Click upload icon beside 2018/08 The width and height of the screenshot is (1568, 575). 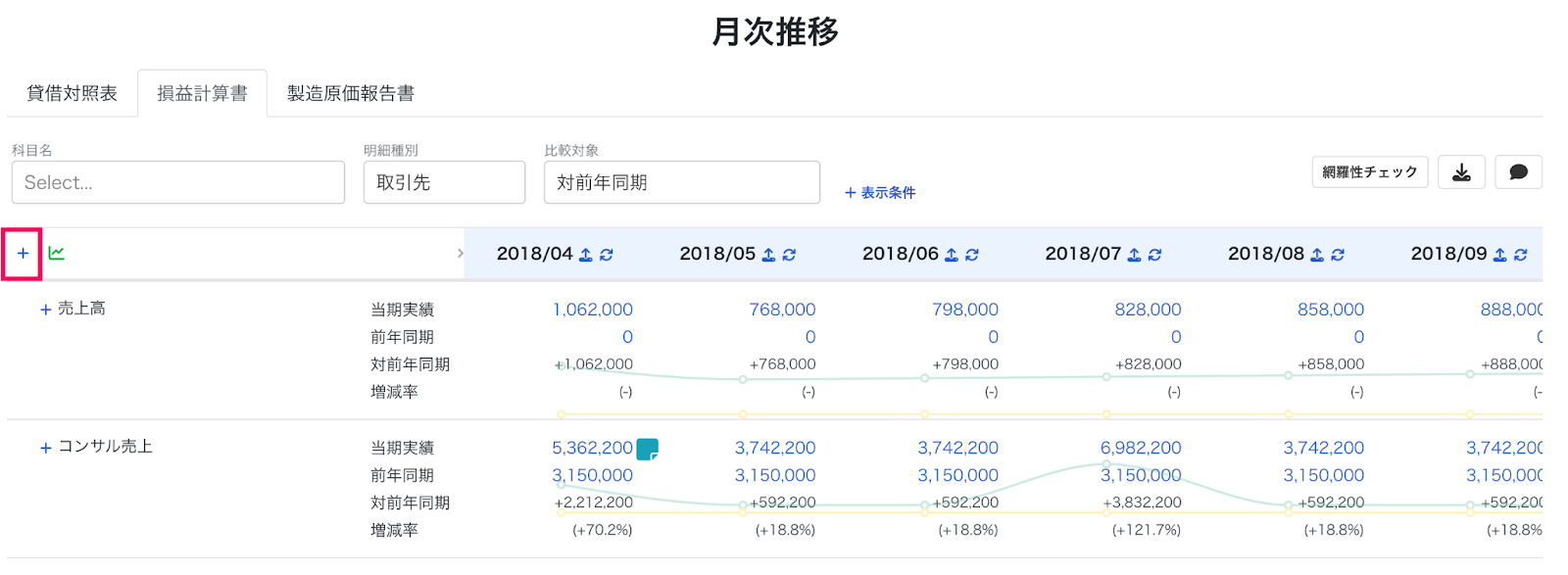(1317, 255)
